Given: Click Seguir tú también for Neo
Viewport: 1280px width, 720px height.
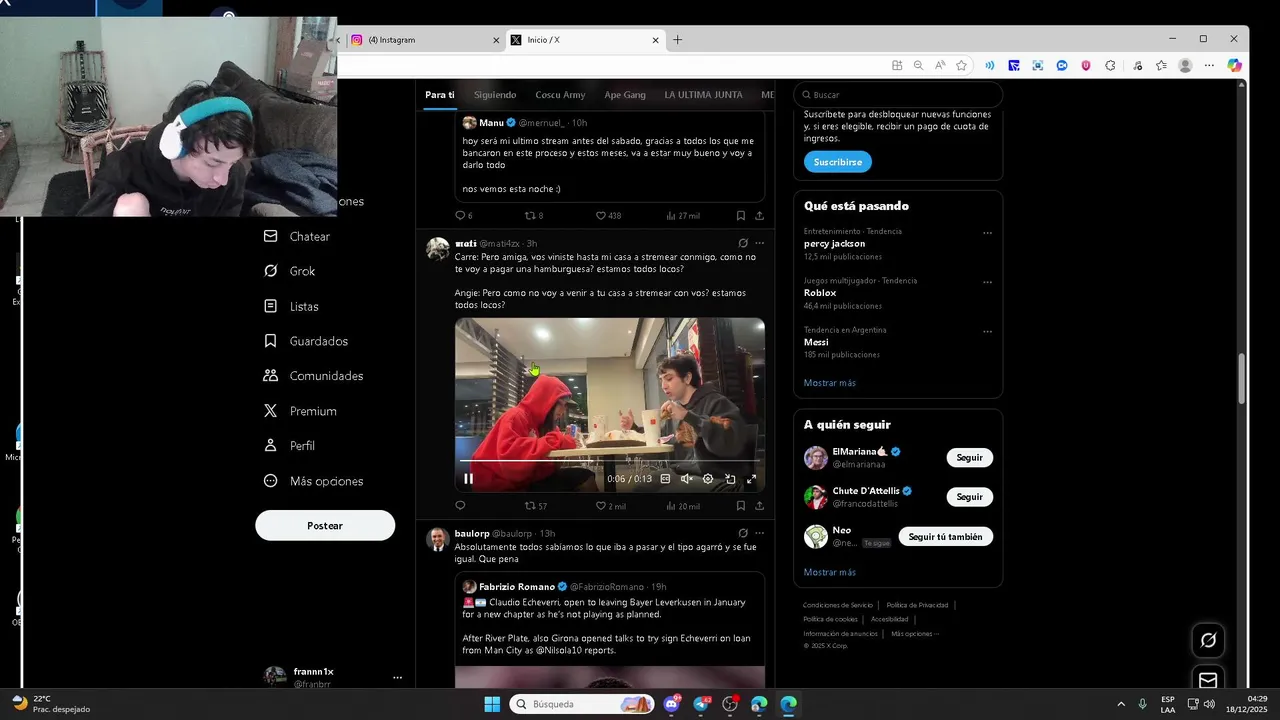Looking at the screenshot, I should [945, 537].
